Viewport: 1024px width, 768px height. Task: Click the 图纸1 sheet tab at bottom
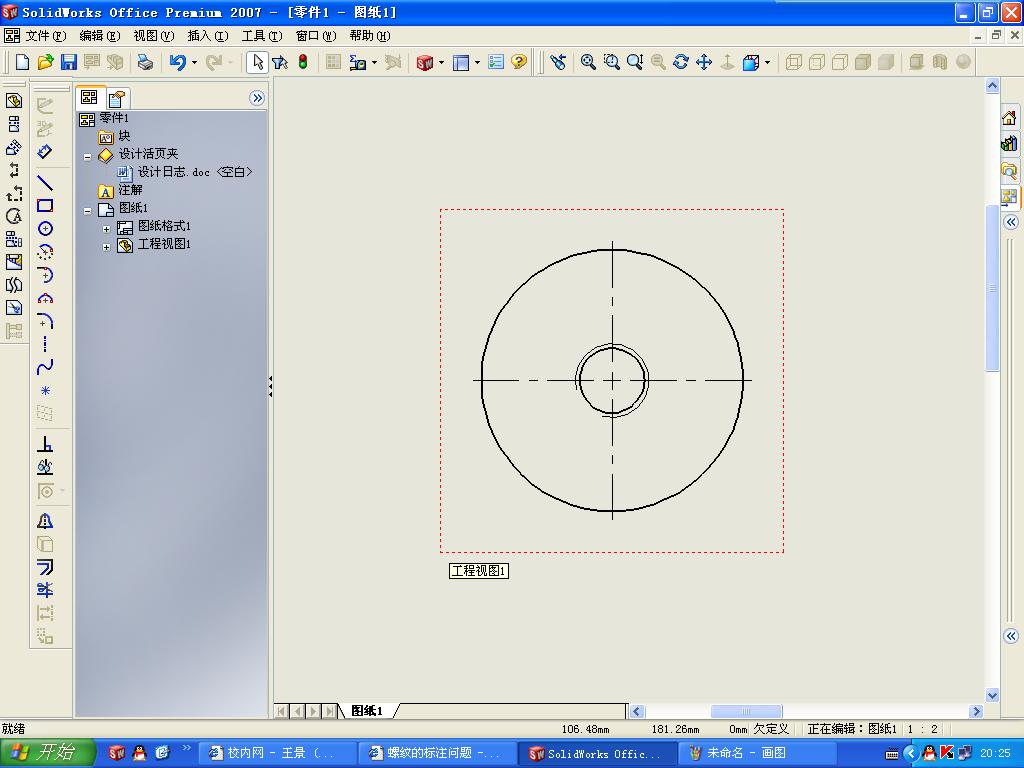(366, 711)
